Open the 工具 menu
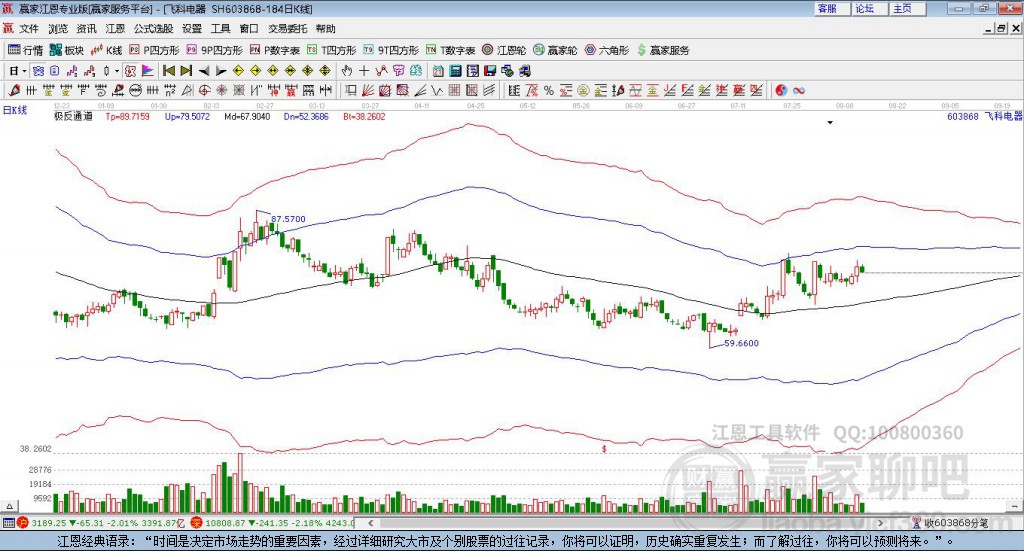The width and height of the screenshot is (1024, 551). (221, 29)
